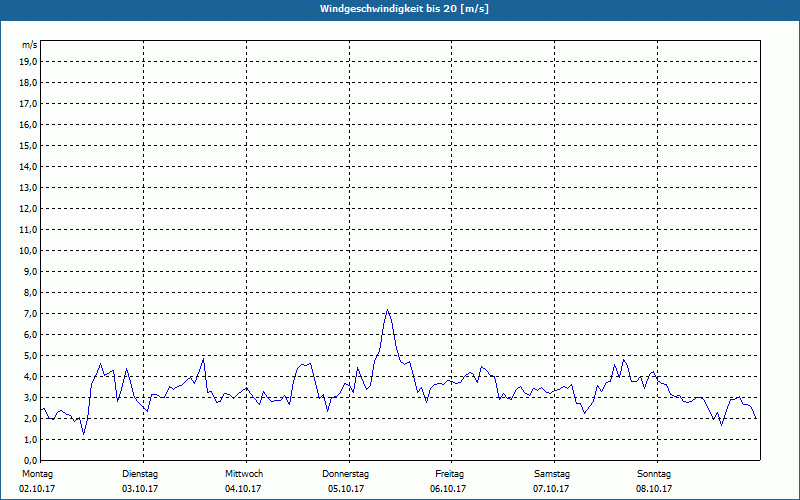Click the 19,0 y-axis label
Image resolution: width=800 pixels, height=500 pixels.
click(29, 62)
